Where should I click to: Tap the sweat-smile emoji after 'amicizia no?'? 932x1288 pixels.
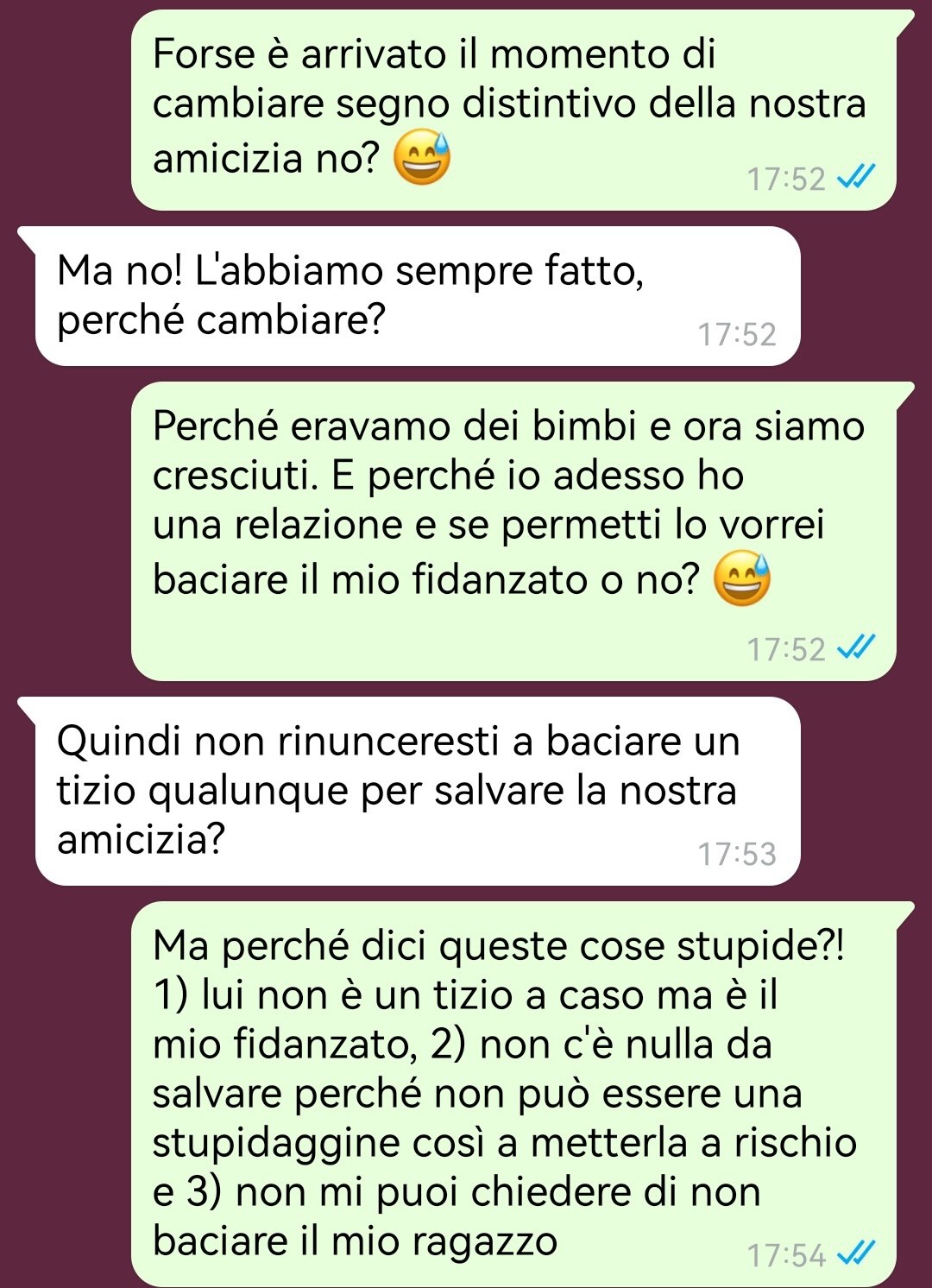pyautogui.click(x=422, y=158)
